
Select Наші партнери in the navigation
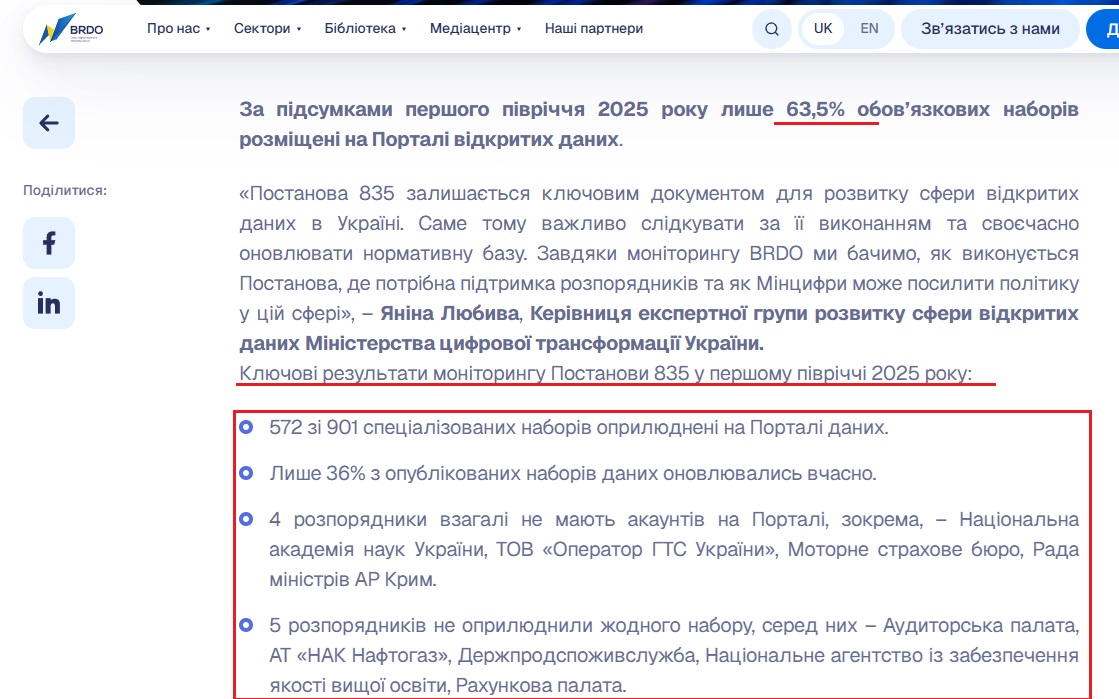593,29
